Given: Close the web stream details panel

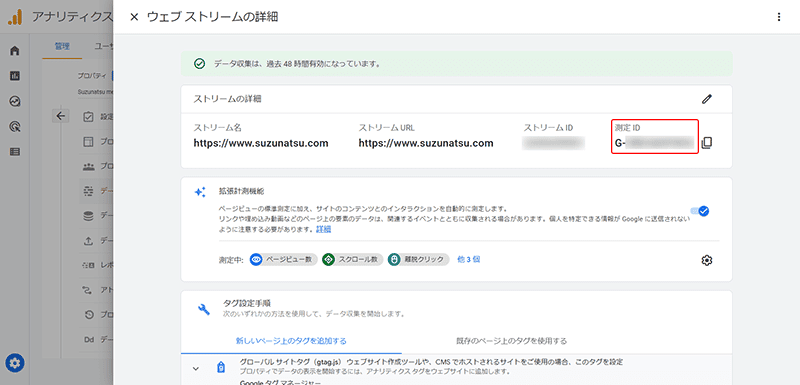Looking at the screenshot, I should point(134,17).
